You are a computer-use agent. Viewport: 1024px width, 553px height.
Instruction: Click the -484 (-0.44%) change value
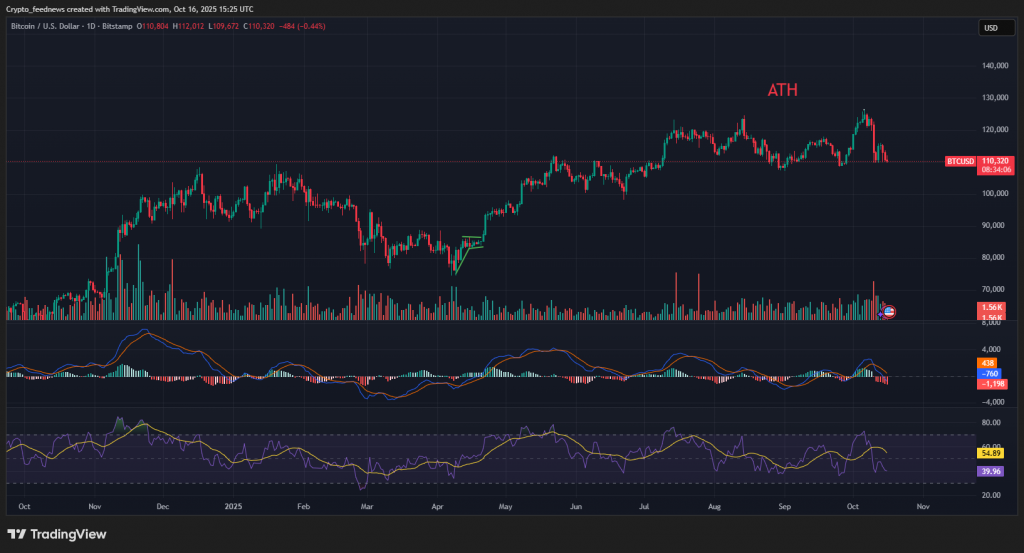pyautogui.click(x=302, y=26)
